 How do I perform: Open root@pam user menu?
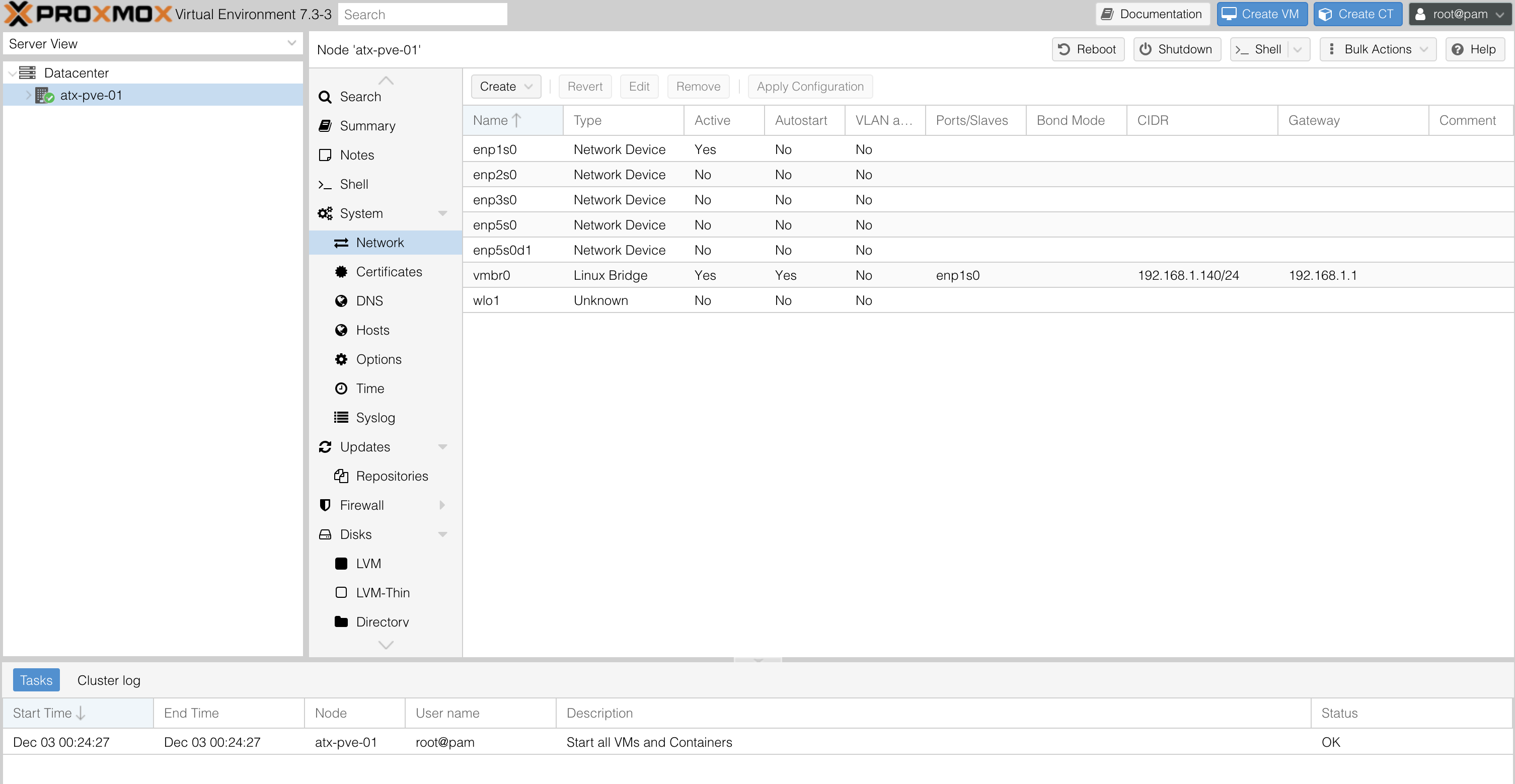1460,14
